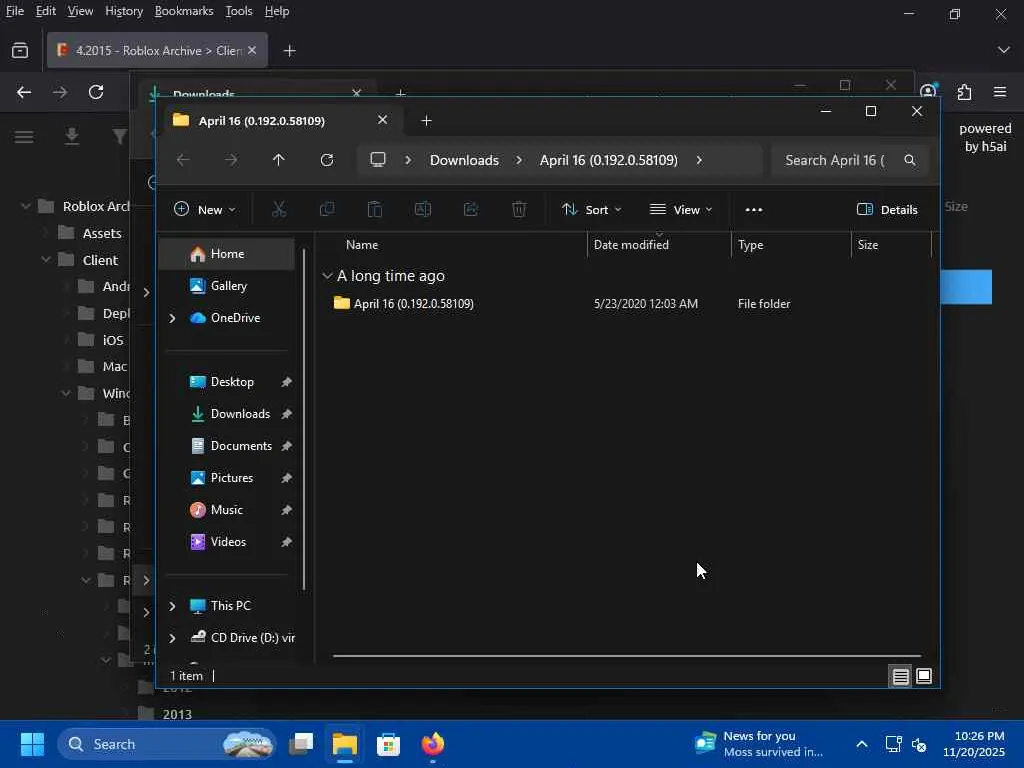Image resolution: width=1024 pixels, height=768 pixels.
Task: Open Firefox Edit menu
Action: tap(46, 11)
